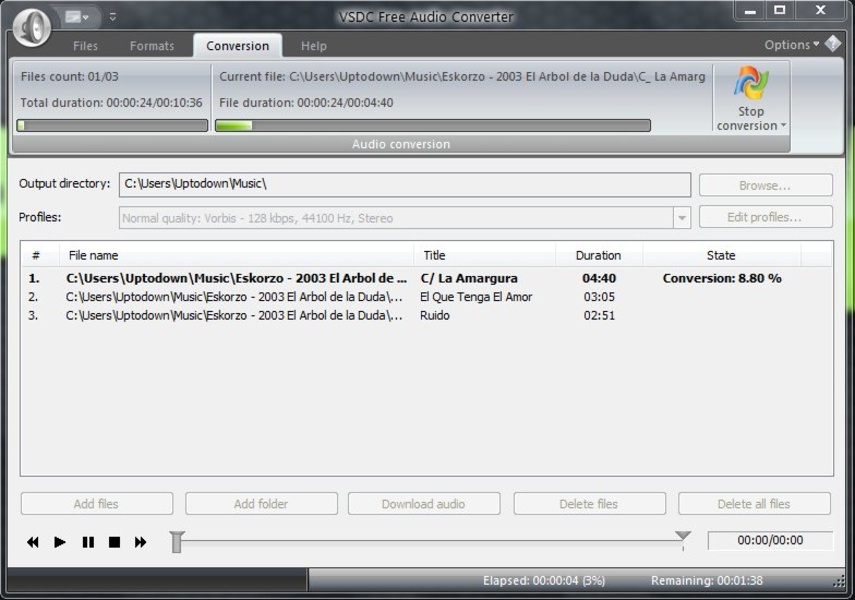The image size is (855, 600).
Task: Click the Delete all files button
Action: tap(754, 504)
